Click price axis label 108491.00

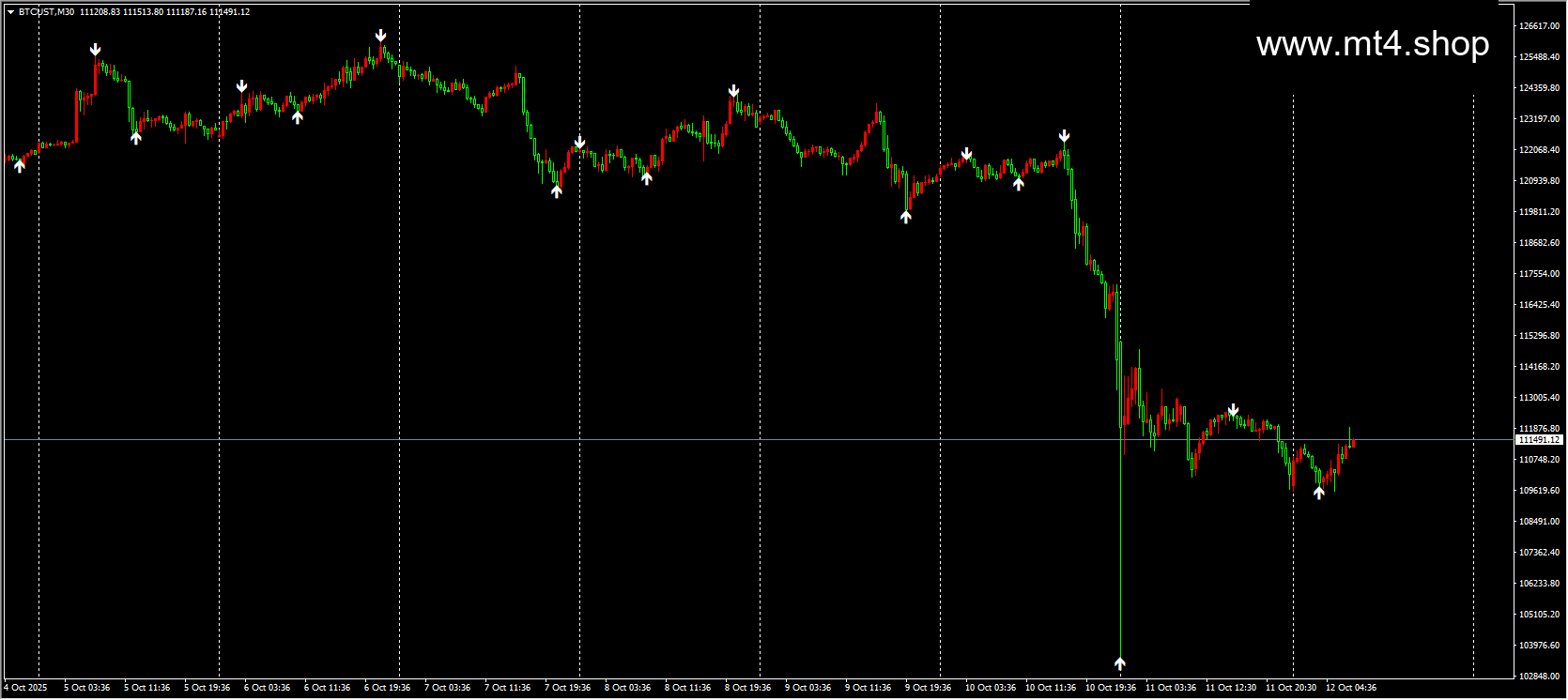pos(1540,522)
